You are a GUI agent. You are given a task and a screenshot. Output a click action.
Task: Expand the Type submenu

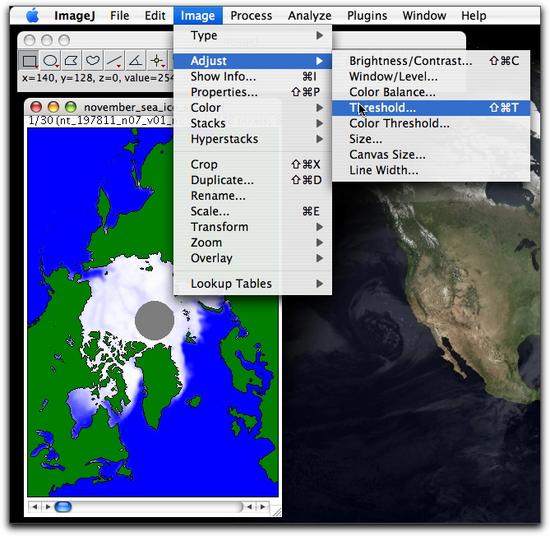(253, 35)
